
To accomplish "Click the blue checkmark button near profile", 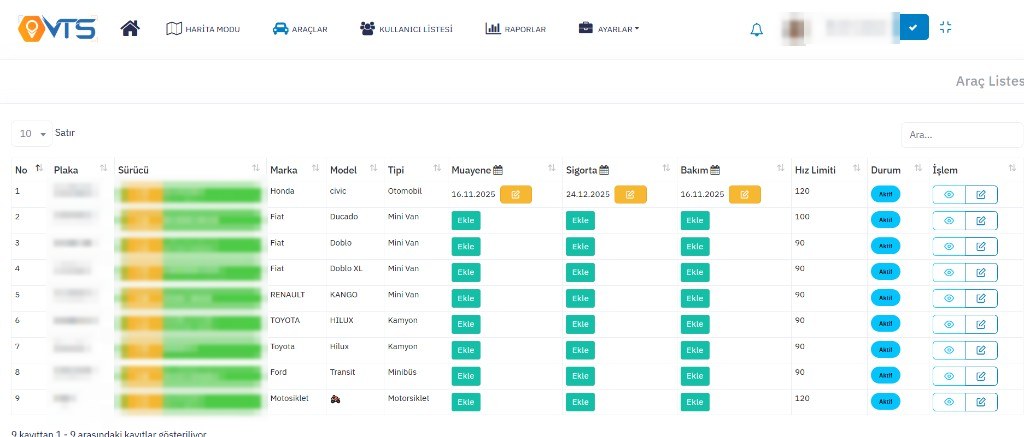I will [x=914, y=27].
